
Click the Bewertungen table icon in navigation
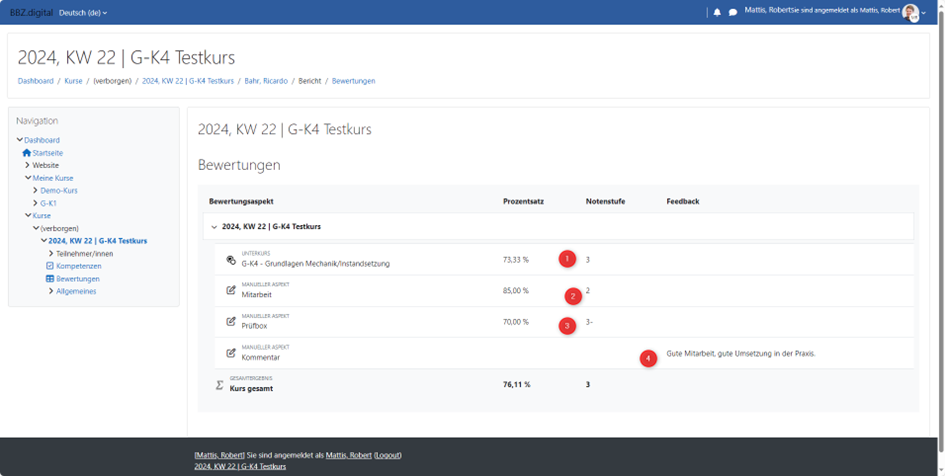tap(50, 279)
